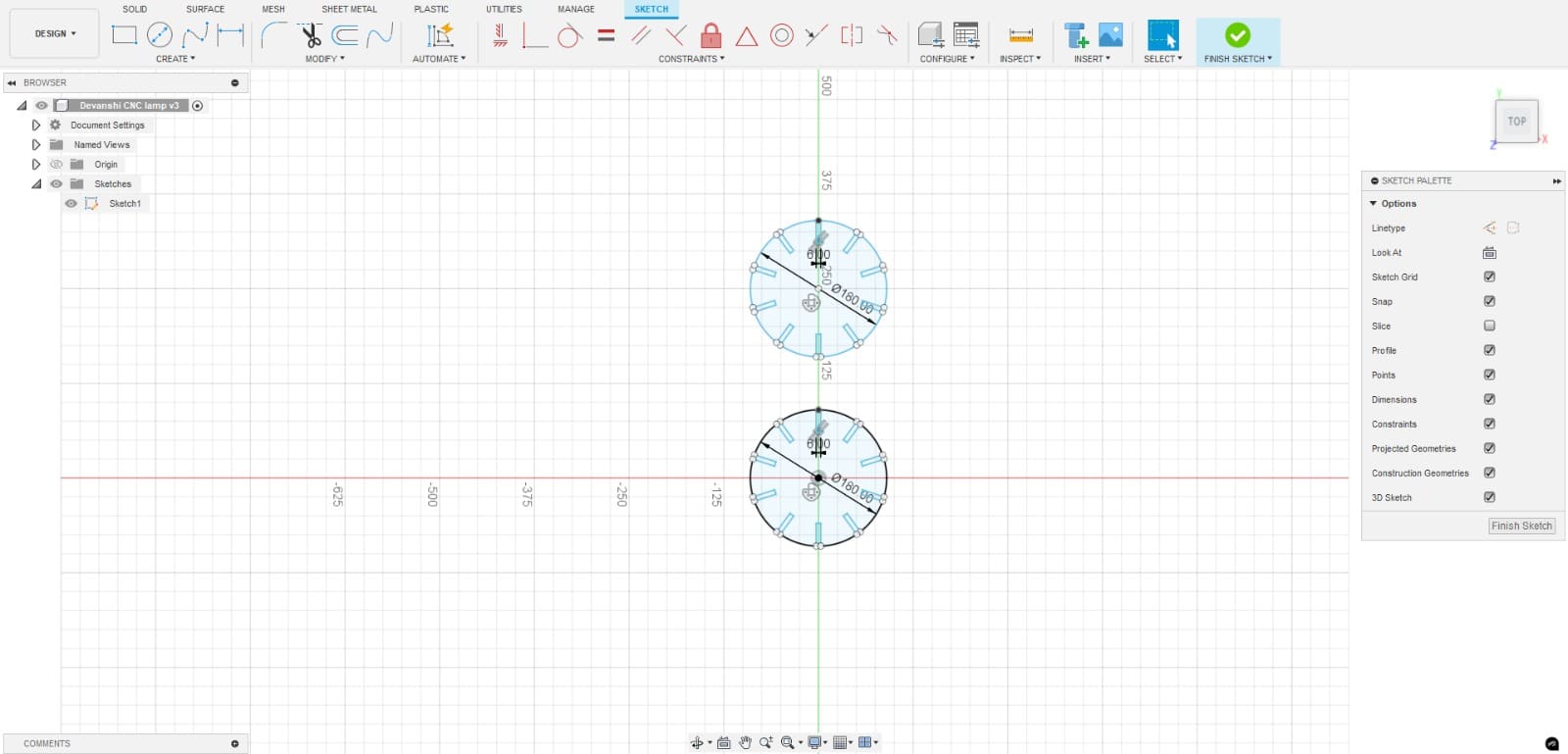Viewport: 1568px width, 754px height.
Task: Activate the Pan hand tool
Action: [745, 742]
